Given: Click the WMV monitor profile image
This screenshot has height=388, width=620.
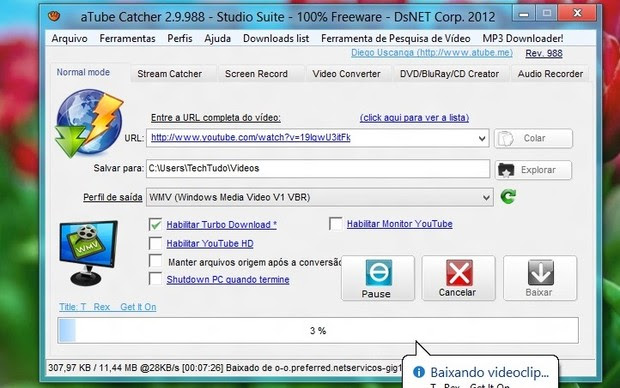Looking at the screenshot, I should pos(88,253).
